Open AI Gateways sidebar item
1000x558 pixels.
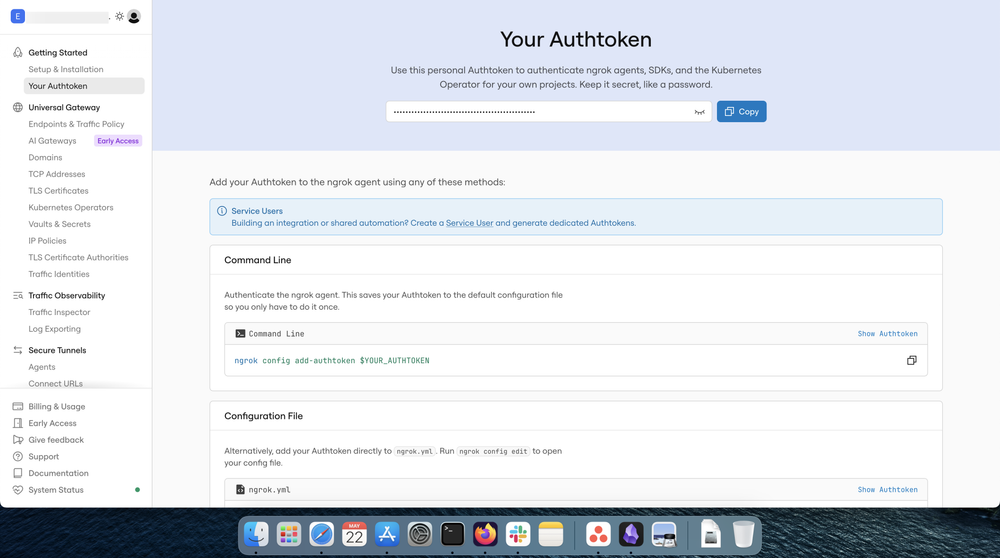[52, 140]
